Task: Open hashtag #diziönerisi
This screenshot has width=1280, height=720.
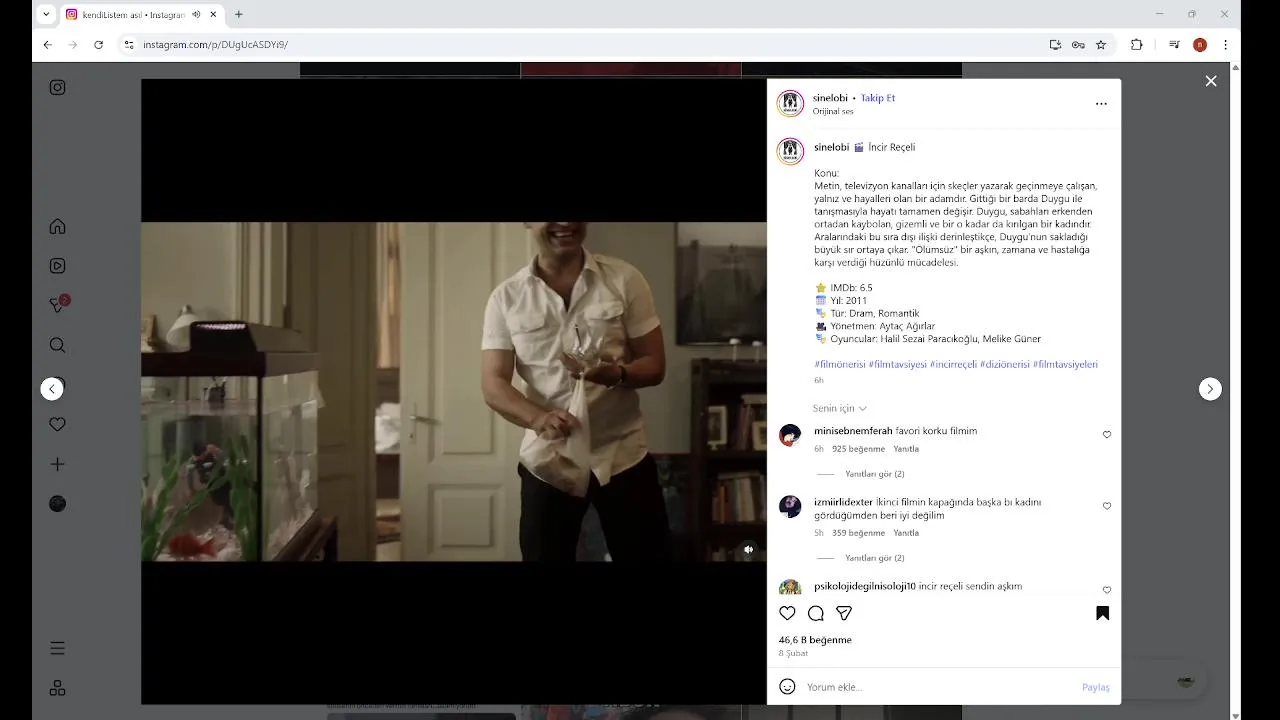Action: click(x=1004, y=364)
